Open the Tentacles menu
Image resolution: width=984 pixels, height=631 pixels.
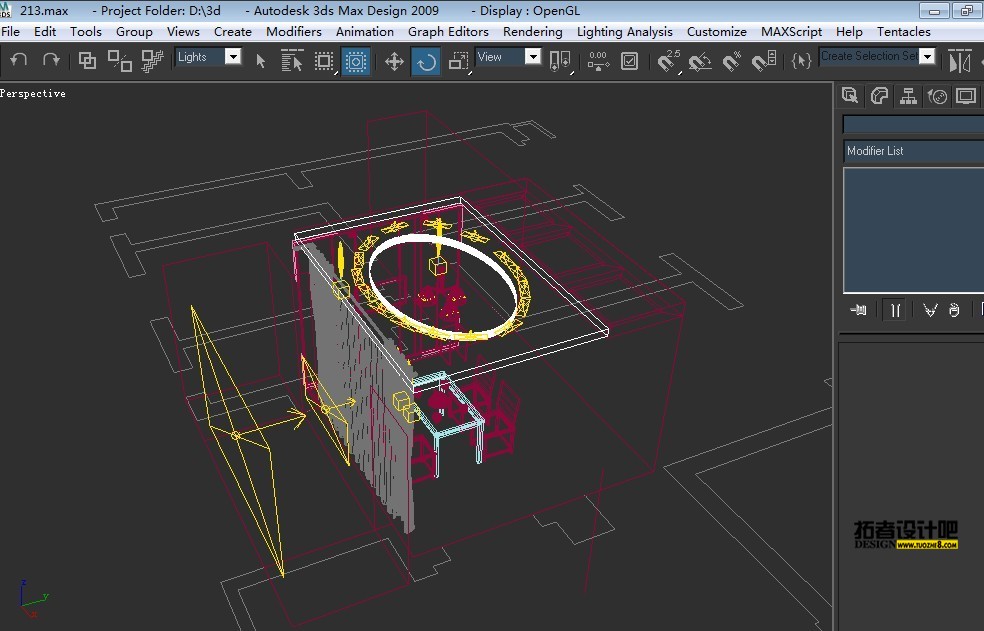tap(904, 31)
